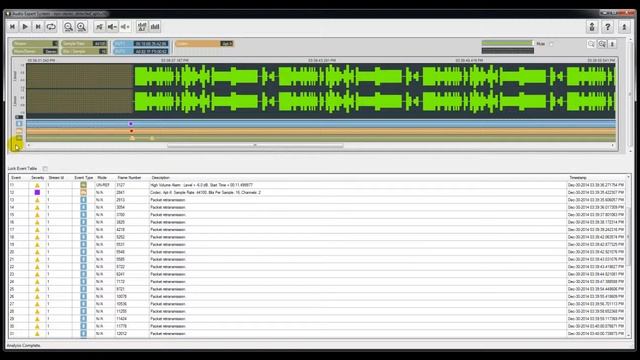Viewport: 640px width, 360px height.
Task: Click the orange Codec info field
Action: [x=204, y=44]
